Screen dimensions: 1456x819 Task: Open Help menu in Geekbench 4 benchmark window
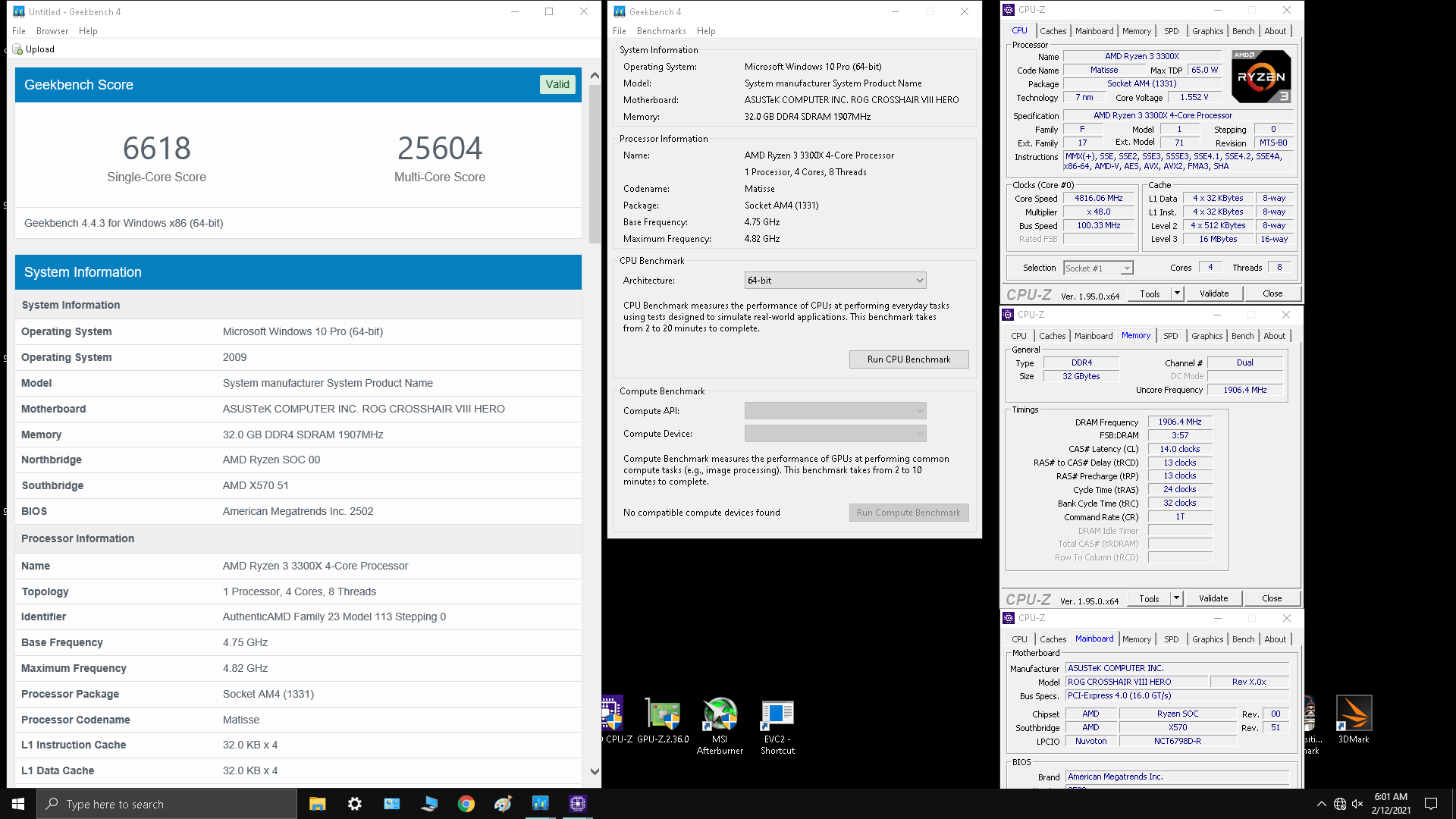(706, 31)
